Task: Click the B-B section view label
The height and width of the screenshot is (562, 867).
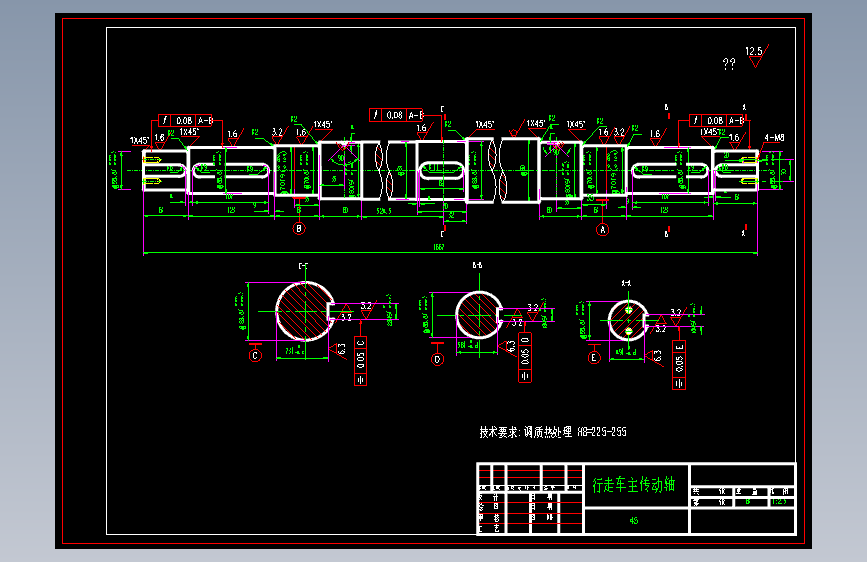Action: [x=477, y=266]
